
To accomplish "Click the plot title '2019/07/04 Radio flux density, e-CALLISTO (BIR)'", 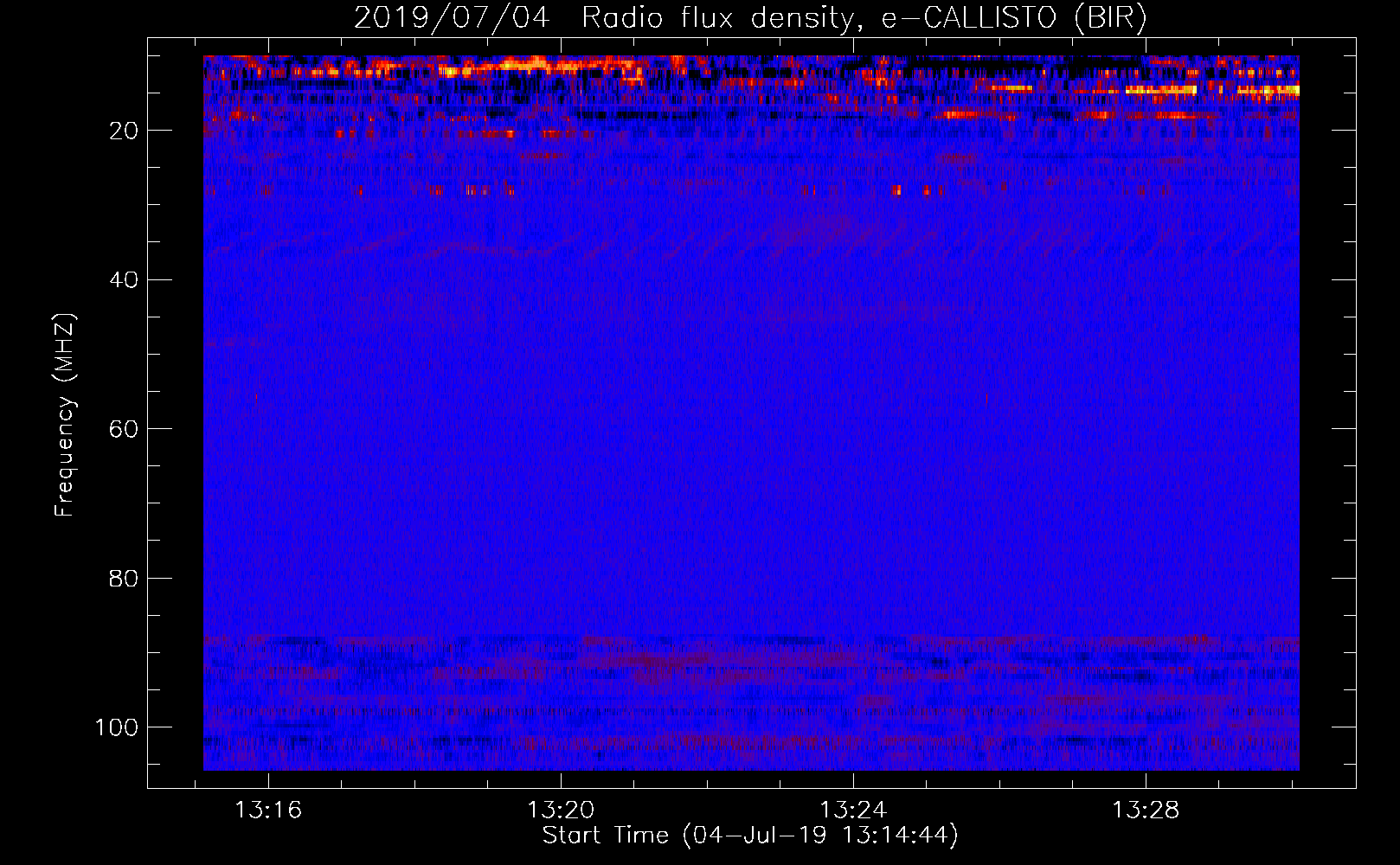I will point(750,17).
